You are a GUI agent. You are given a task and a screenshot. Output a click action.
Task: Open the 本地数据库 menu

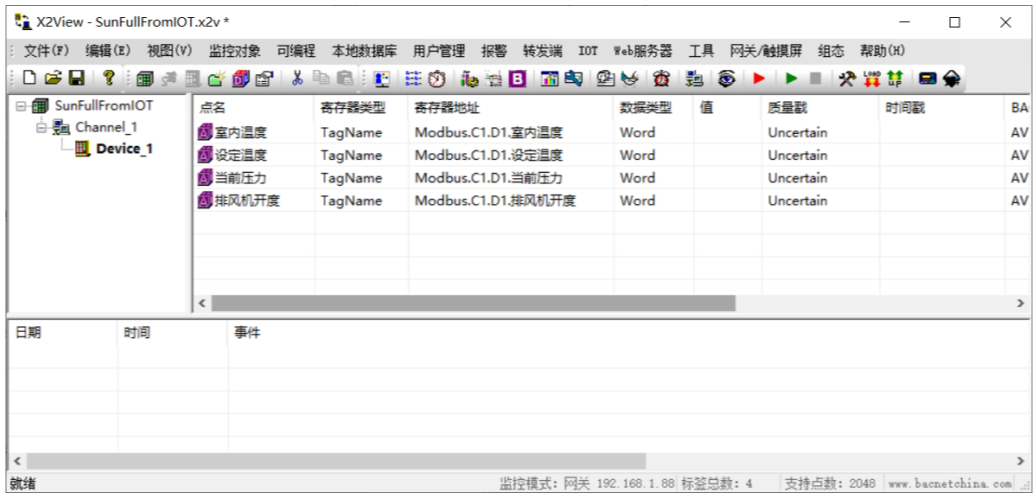point(364,51)
